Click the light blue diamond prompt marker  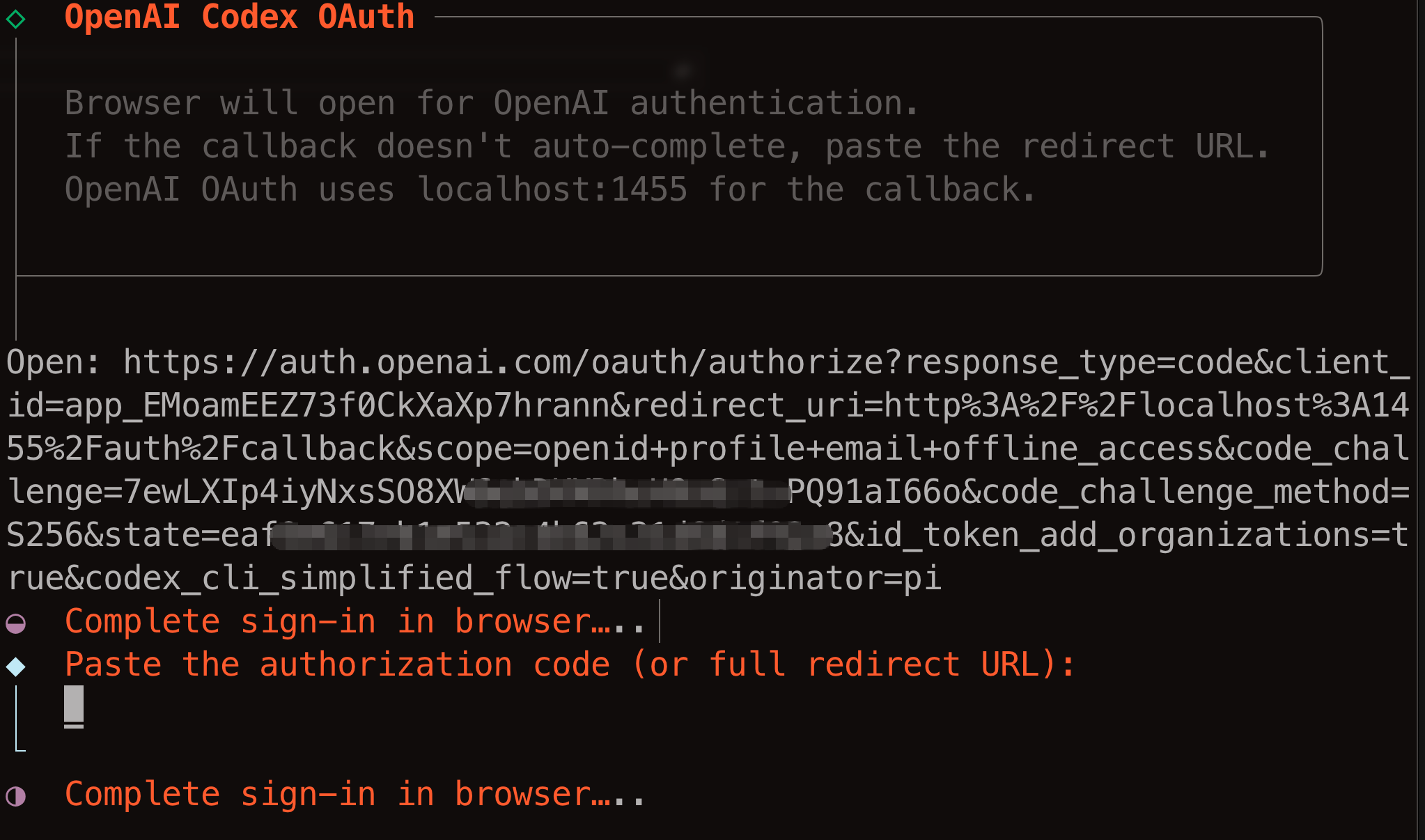[x=15, y=667]
